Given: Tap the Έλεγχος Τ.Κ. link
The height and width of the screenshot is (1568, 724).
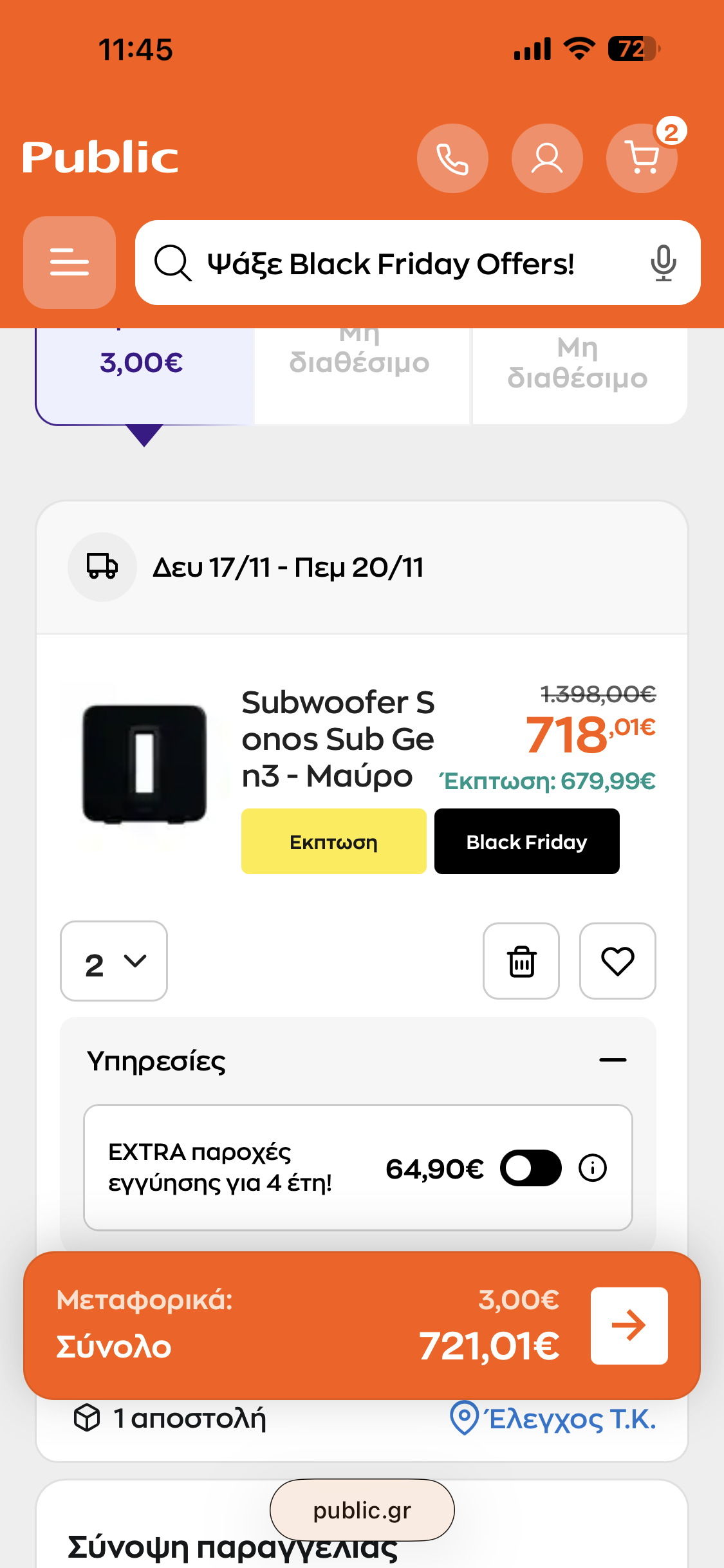Looking at the screenshot, I should (553, 1419).
